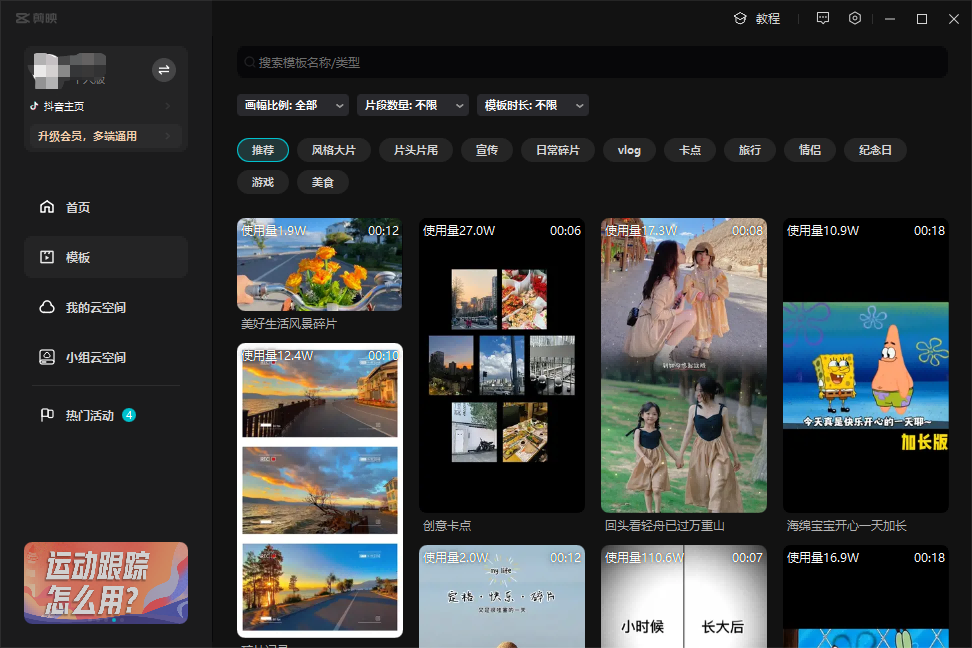Image resolution: width=972 pixels, height=648 pixels.
Task: Select the 旅行 category tab
Action: 749,150
